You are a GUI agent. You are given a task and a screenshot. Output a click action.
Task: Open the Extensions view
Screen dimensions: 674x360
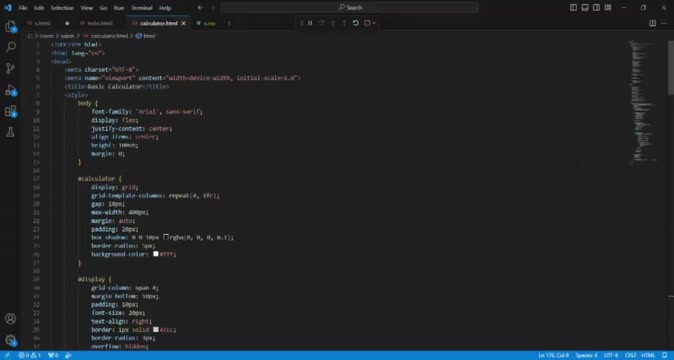tap(10, 111)
